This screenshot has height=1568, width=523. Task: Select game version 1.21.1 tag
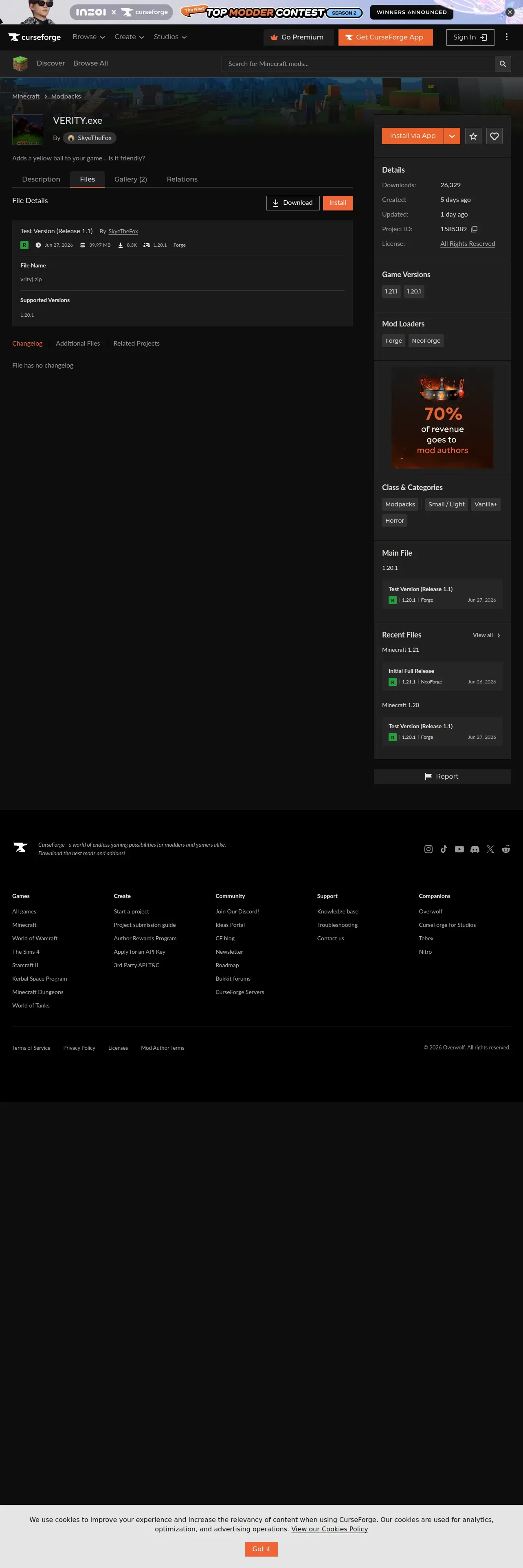pyautogui.click(x=391, y=291)
